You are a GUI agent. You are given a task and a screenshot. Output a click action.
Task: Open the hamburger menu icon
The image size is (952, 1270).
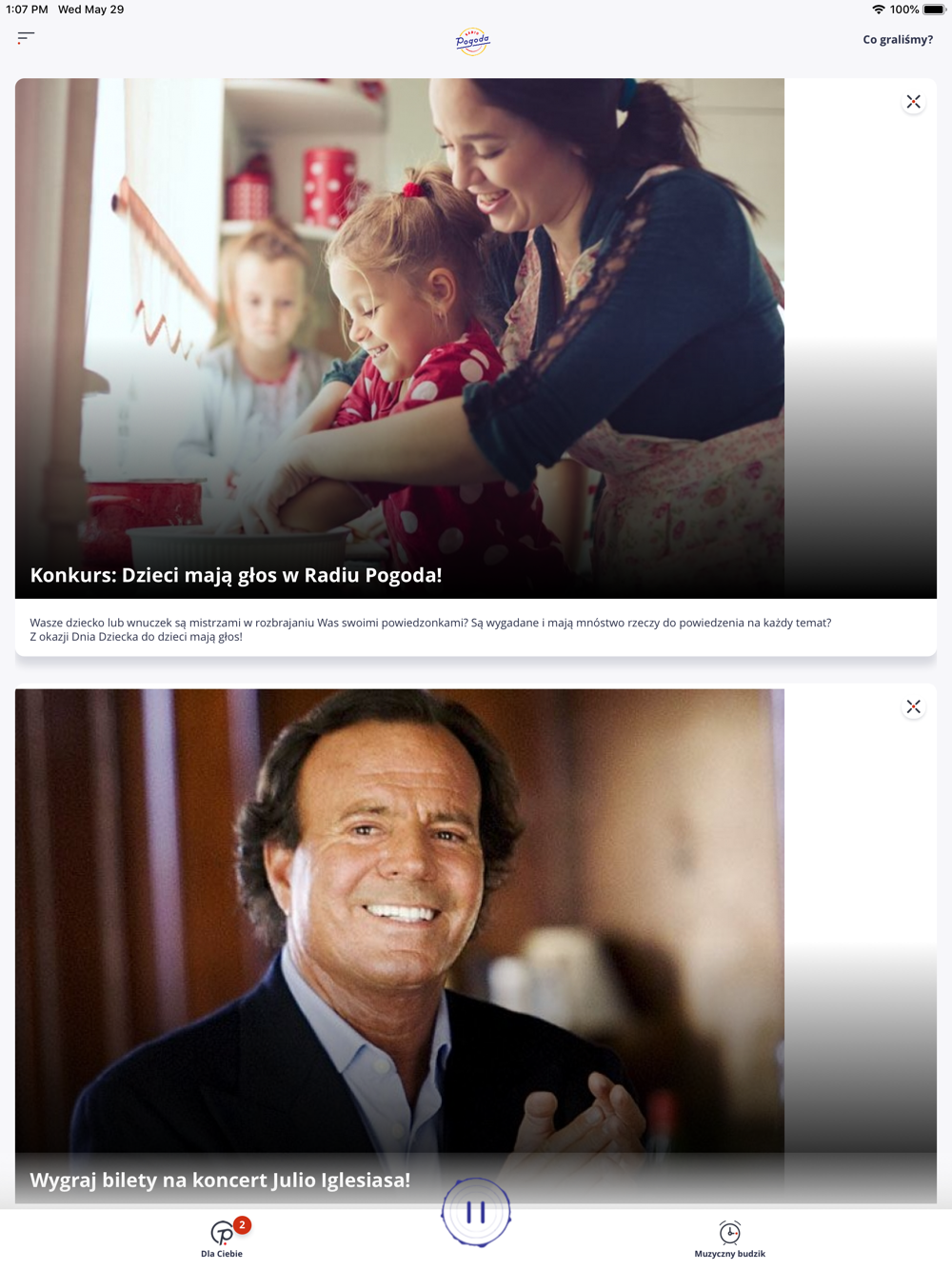point(26,37)
